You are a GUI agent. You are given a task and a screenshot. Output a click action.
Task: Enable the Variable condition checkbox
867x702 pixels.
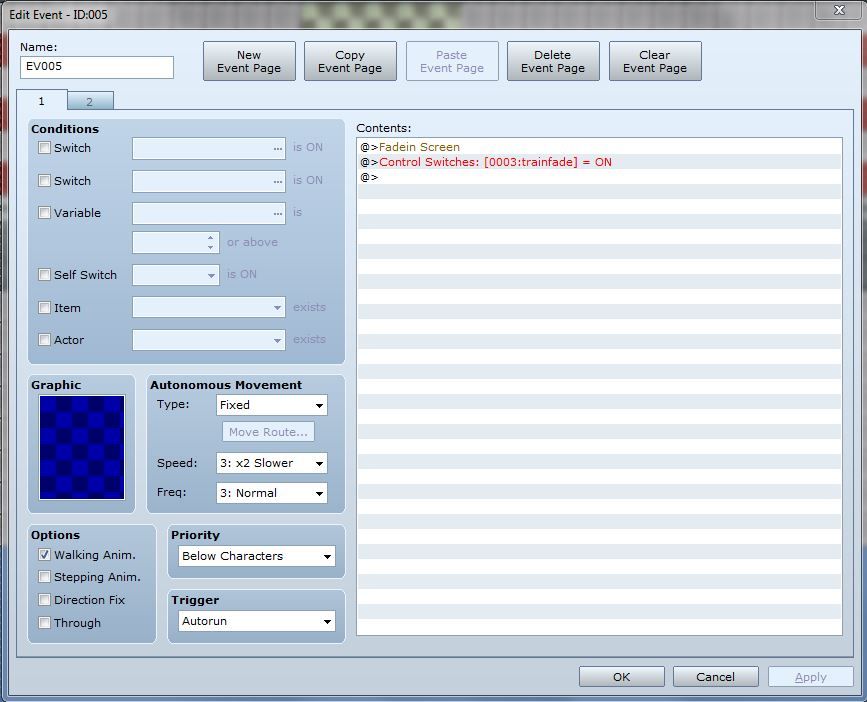tap(44, 213)
